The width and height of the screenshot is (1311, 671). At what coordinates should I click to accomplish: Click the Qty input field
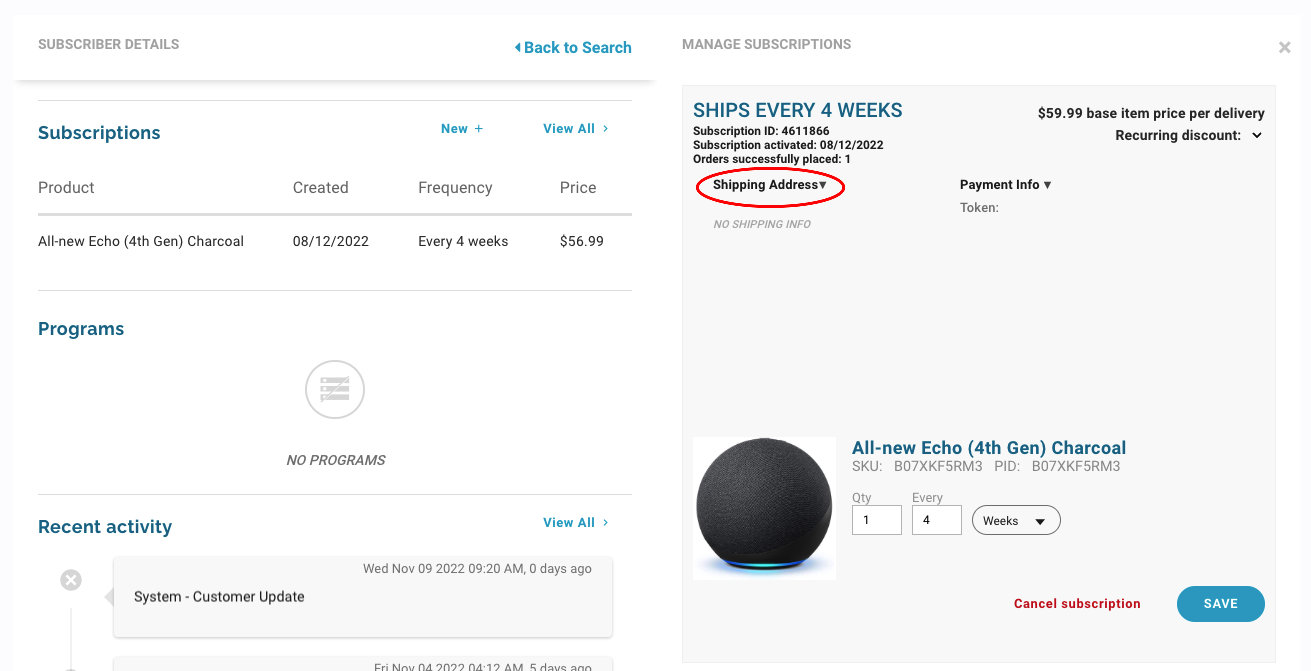pyautogui.click(x=876, y=521)
